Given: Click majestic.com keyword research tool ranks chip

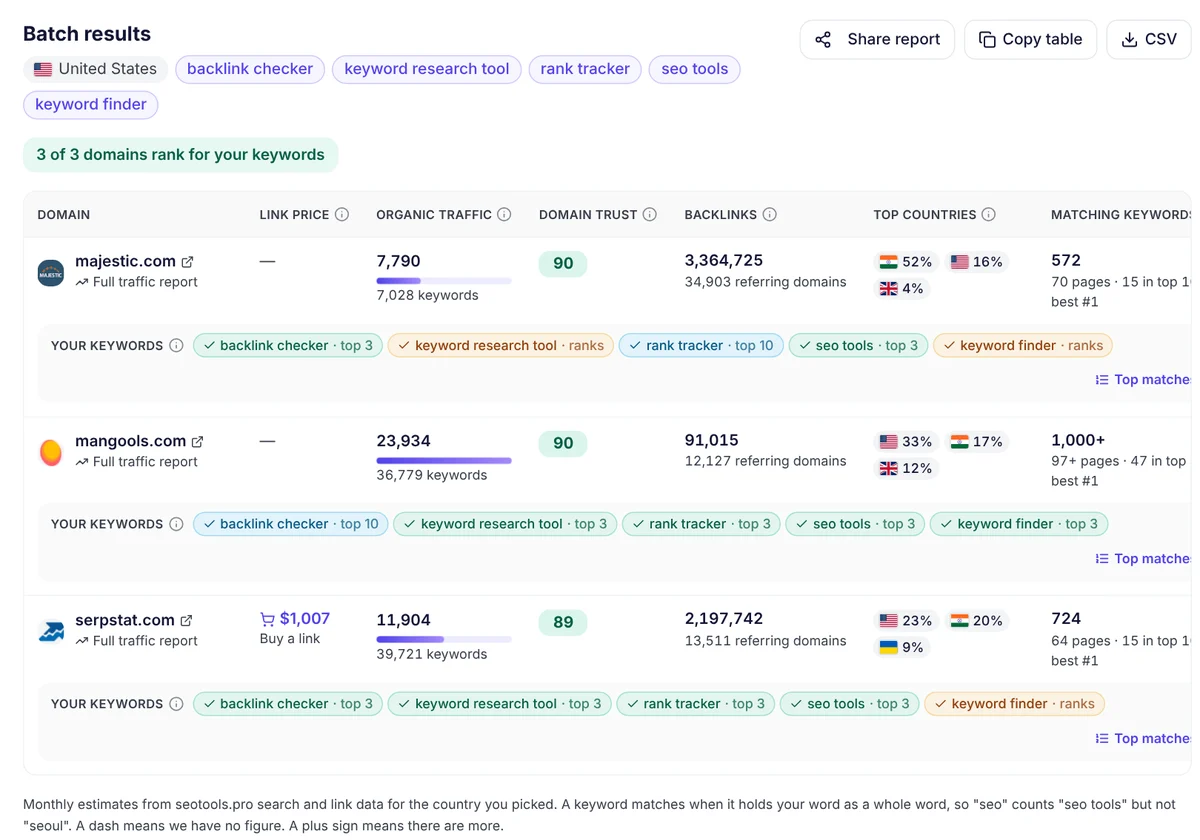Looking at the screenshot, I should coord(500,346).
